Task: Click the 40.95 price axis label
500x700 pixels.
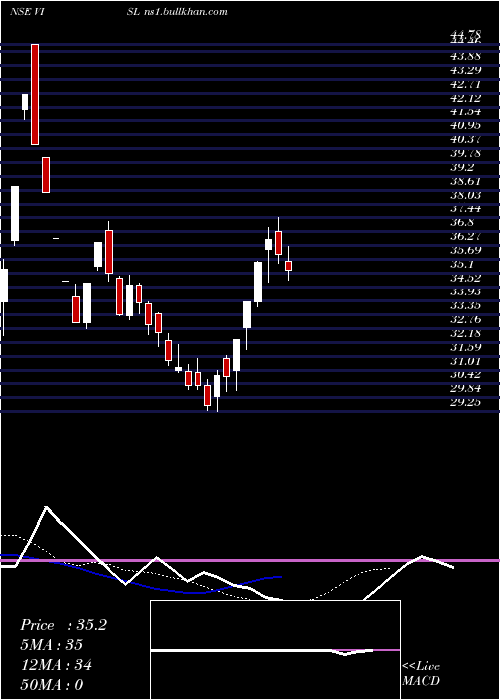Action: click(x=465, y=125)
